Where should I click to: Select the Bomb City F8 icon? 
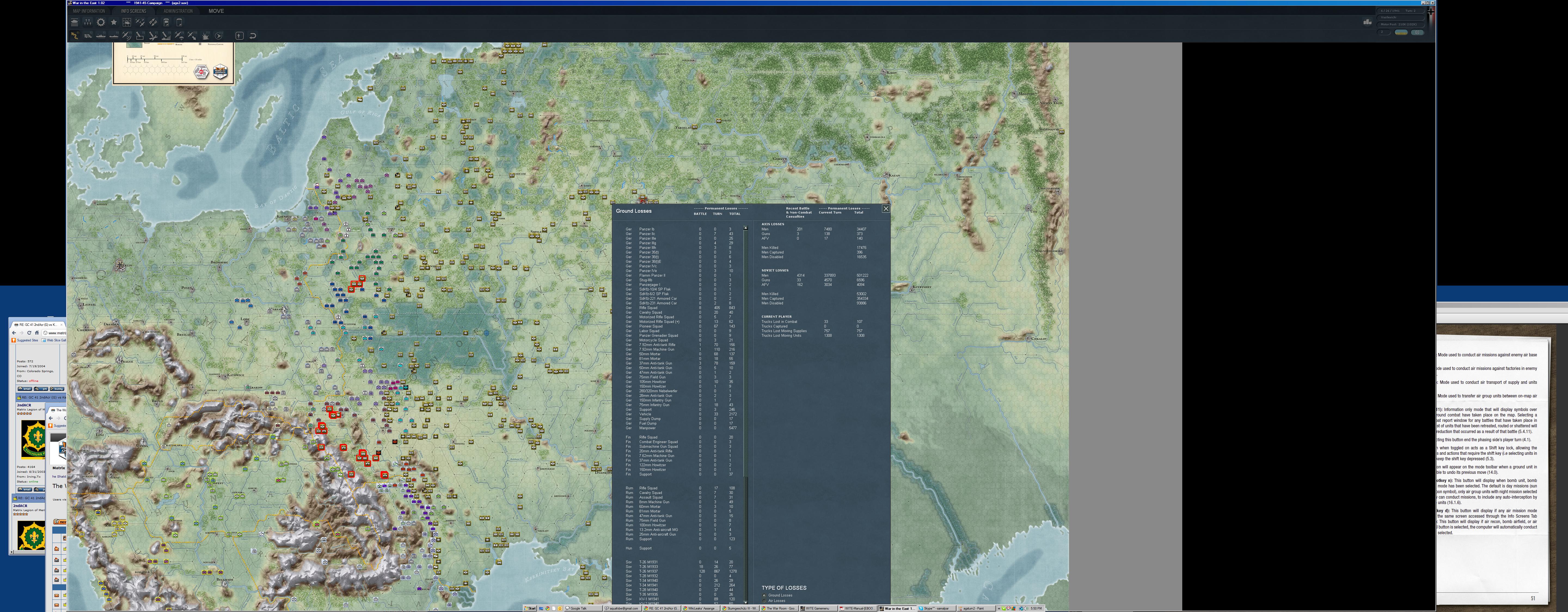point(166,36)
